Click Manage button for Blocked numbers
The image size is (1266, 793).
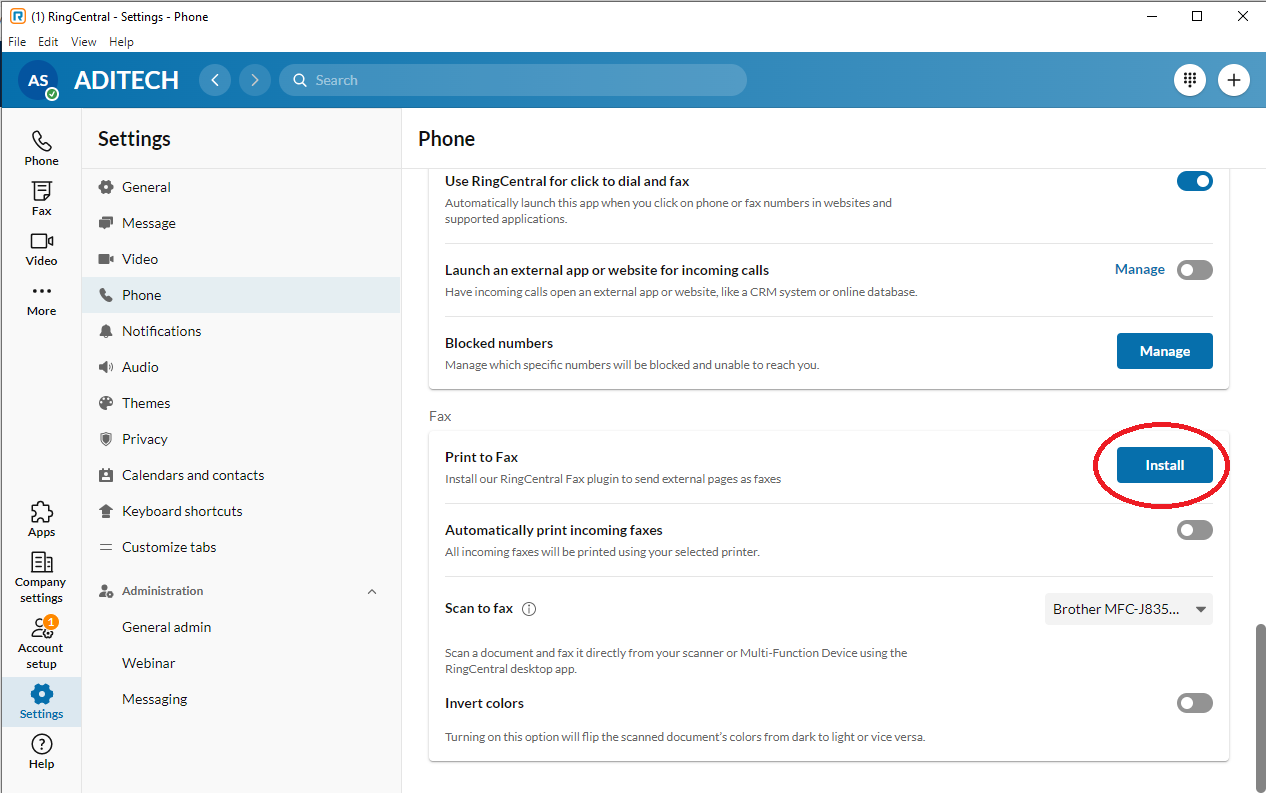tap(1164, 351)
